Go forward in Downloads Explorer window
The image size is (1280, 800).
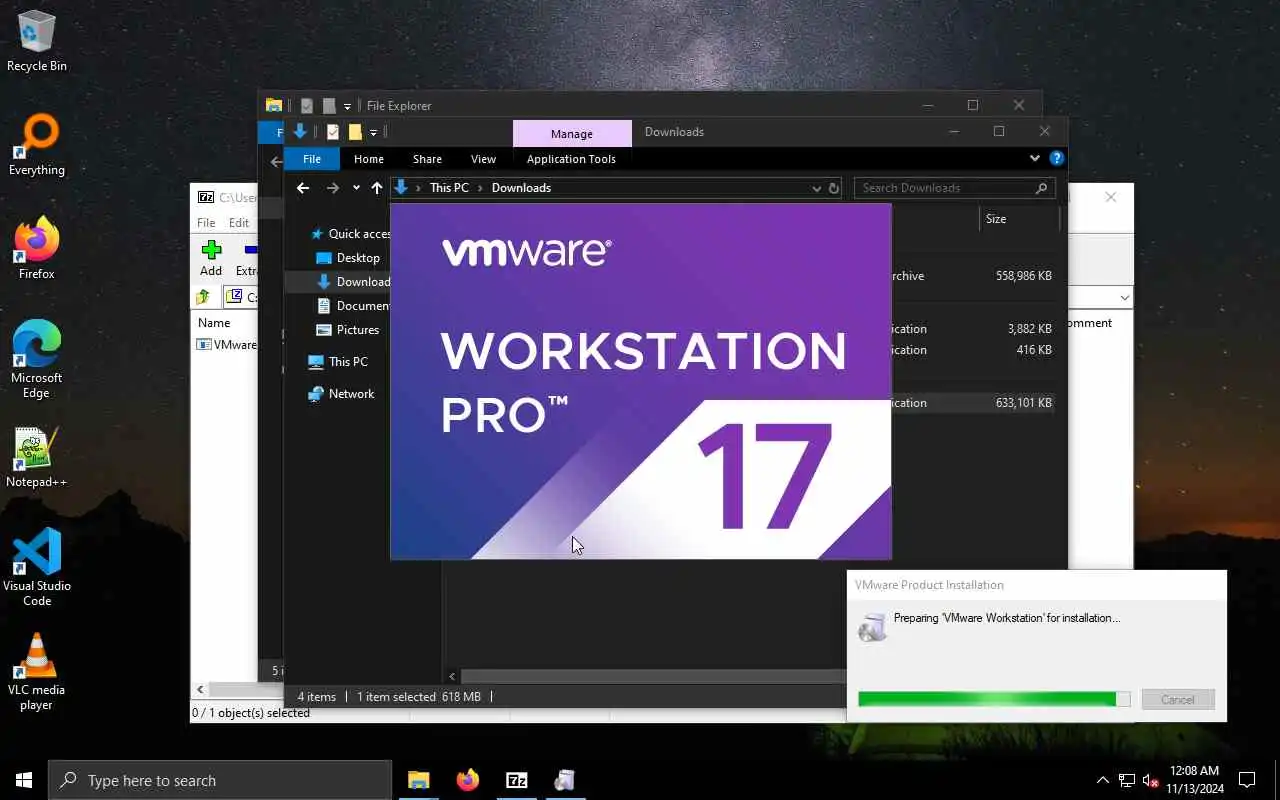[x=333, y=188]
